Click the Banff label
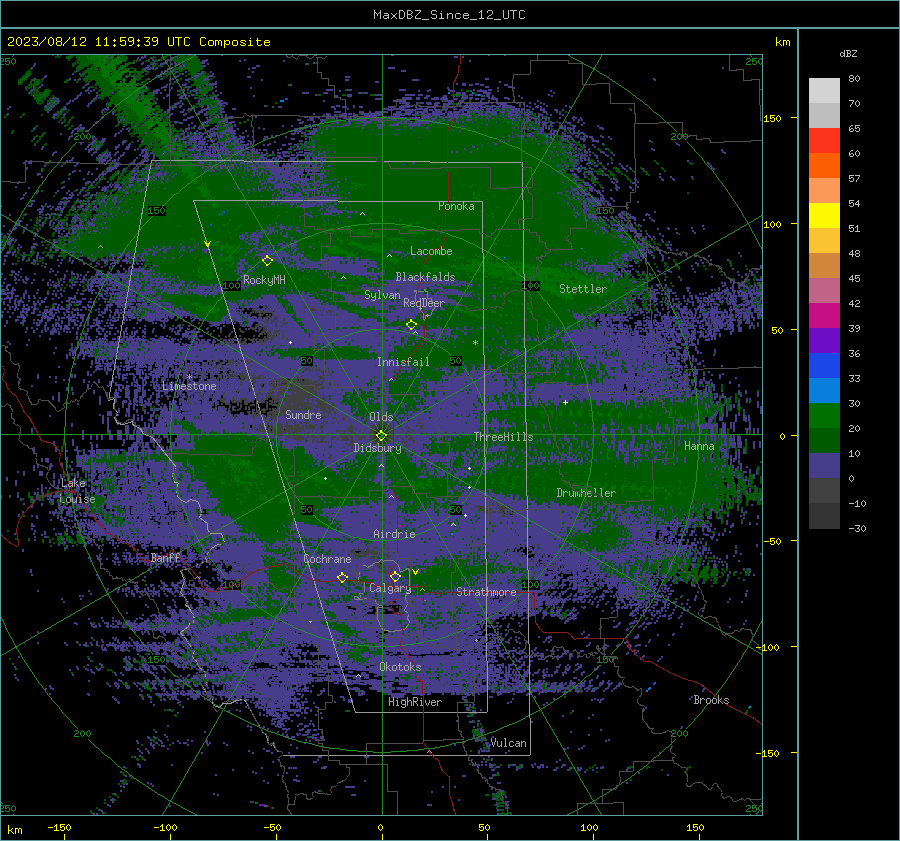The width and height of the screenshot is (900, 841). click(165, 558)
